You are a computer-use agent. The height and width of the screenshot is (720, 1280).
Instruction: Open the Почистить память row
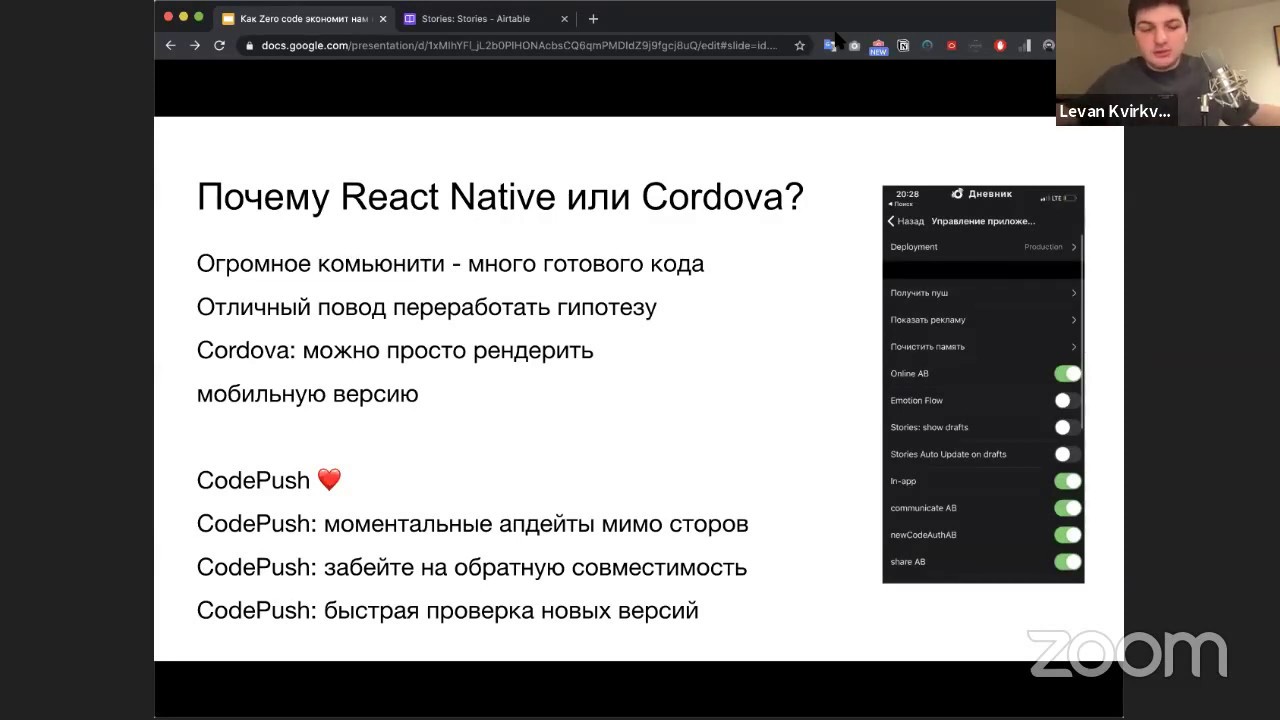983,347
